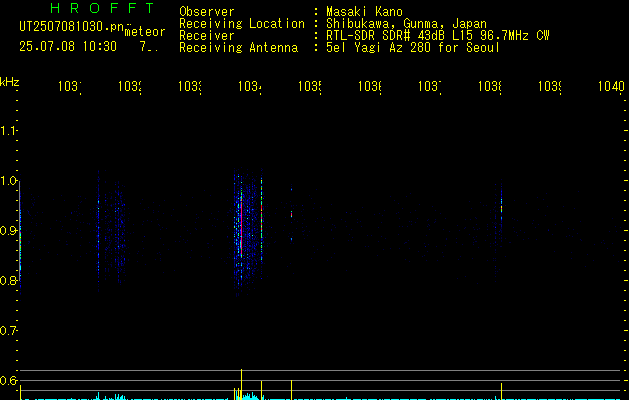Click the 0.8 frequency axis label
This screenshot has width=629, height=400.
[x=8, y=280]
